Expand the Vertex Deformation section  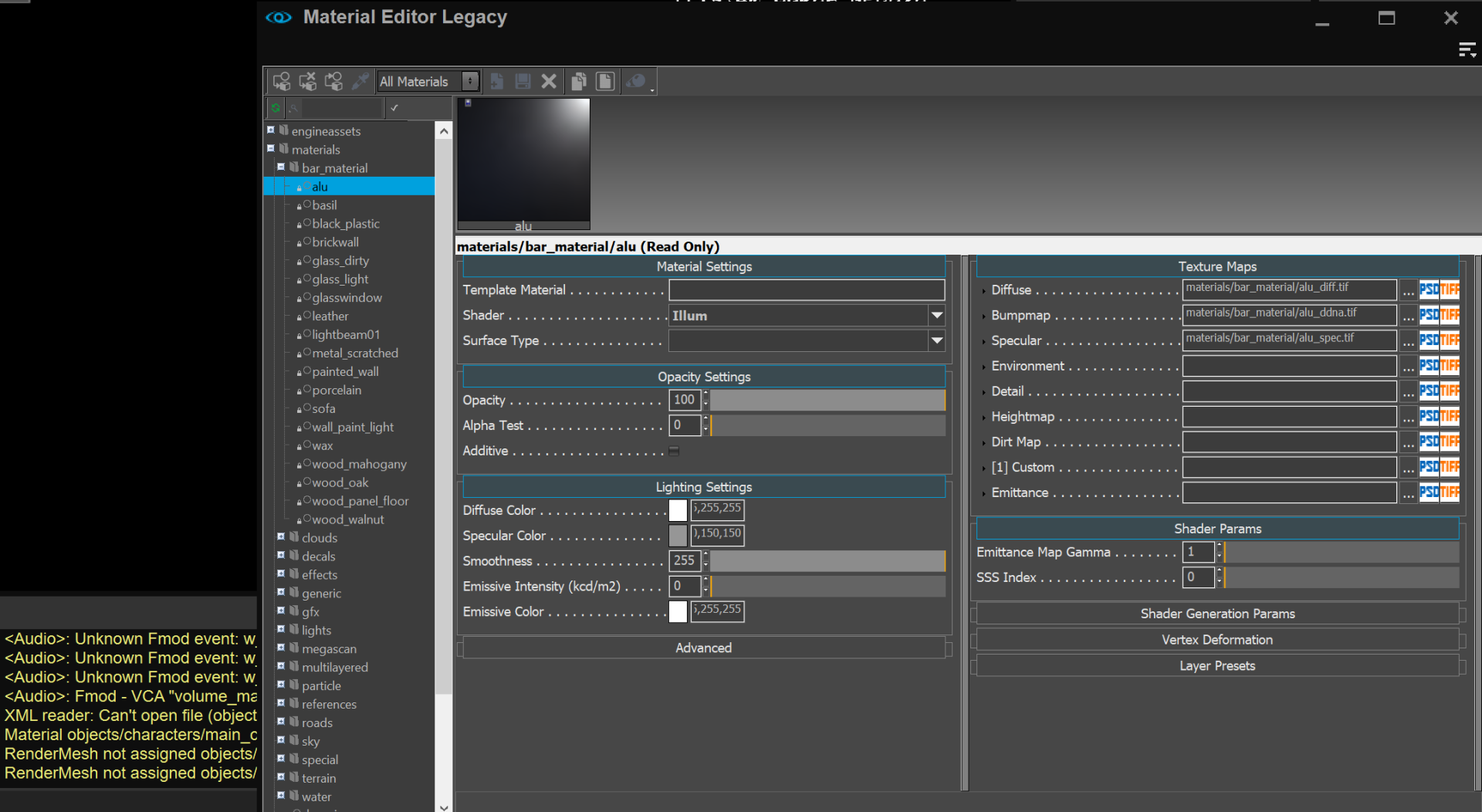point(1216,640)
